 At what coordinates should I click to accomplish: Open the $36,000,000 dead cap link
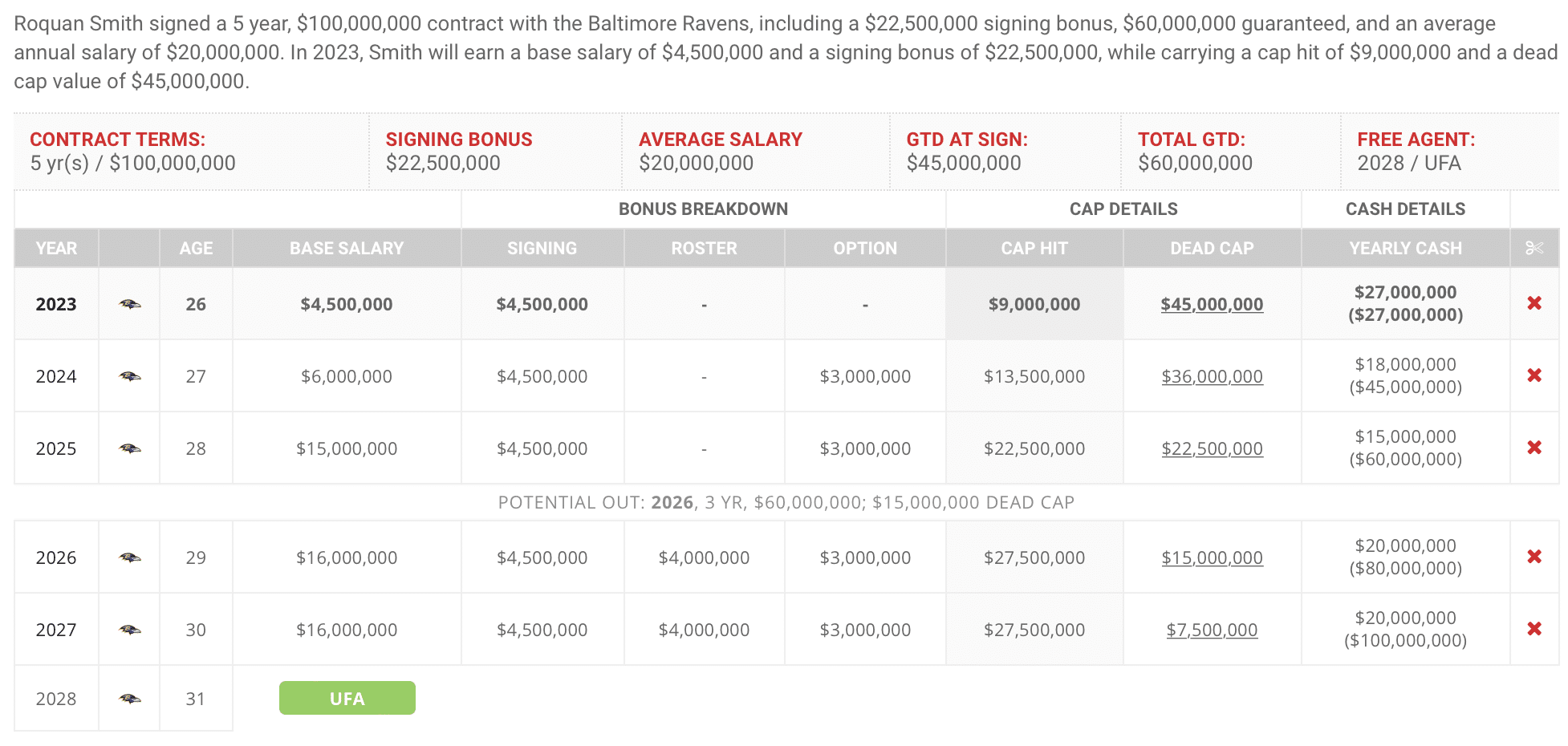click(x=1212, y=376)
